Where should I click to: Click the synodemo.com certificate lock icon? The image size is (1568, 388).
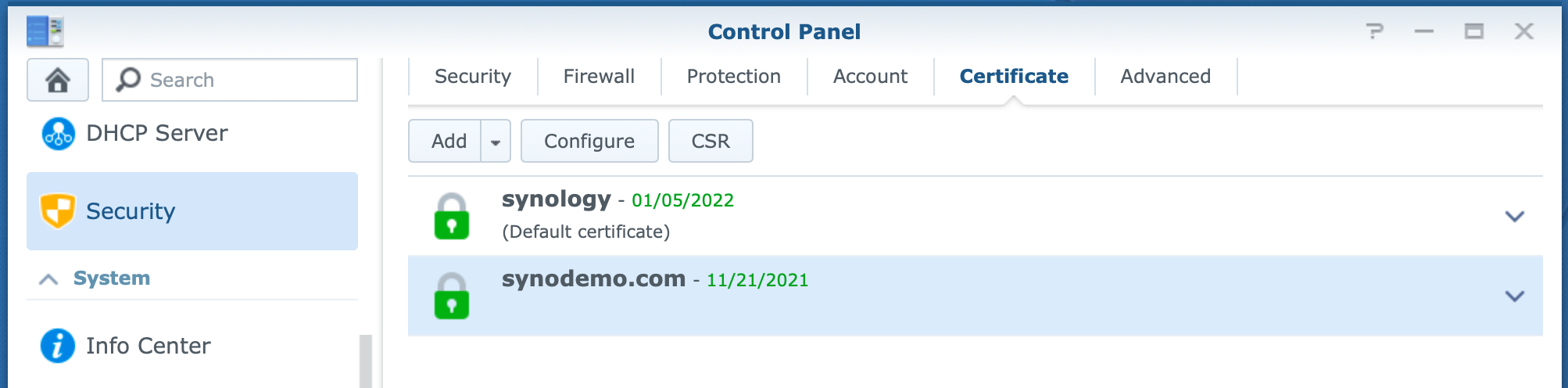(452, 296)
